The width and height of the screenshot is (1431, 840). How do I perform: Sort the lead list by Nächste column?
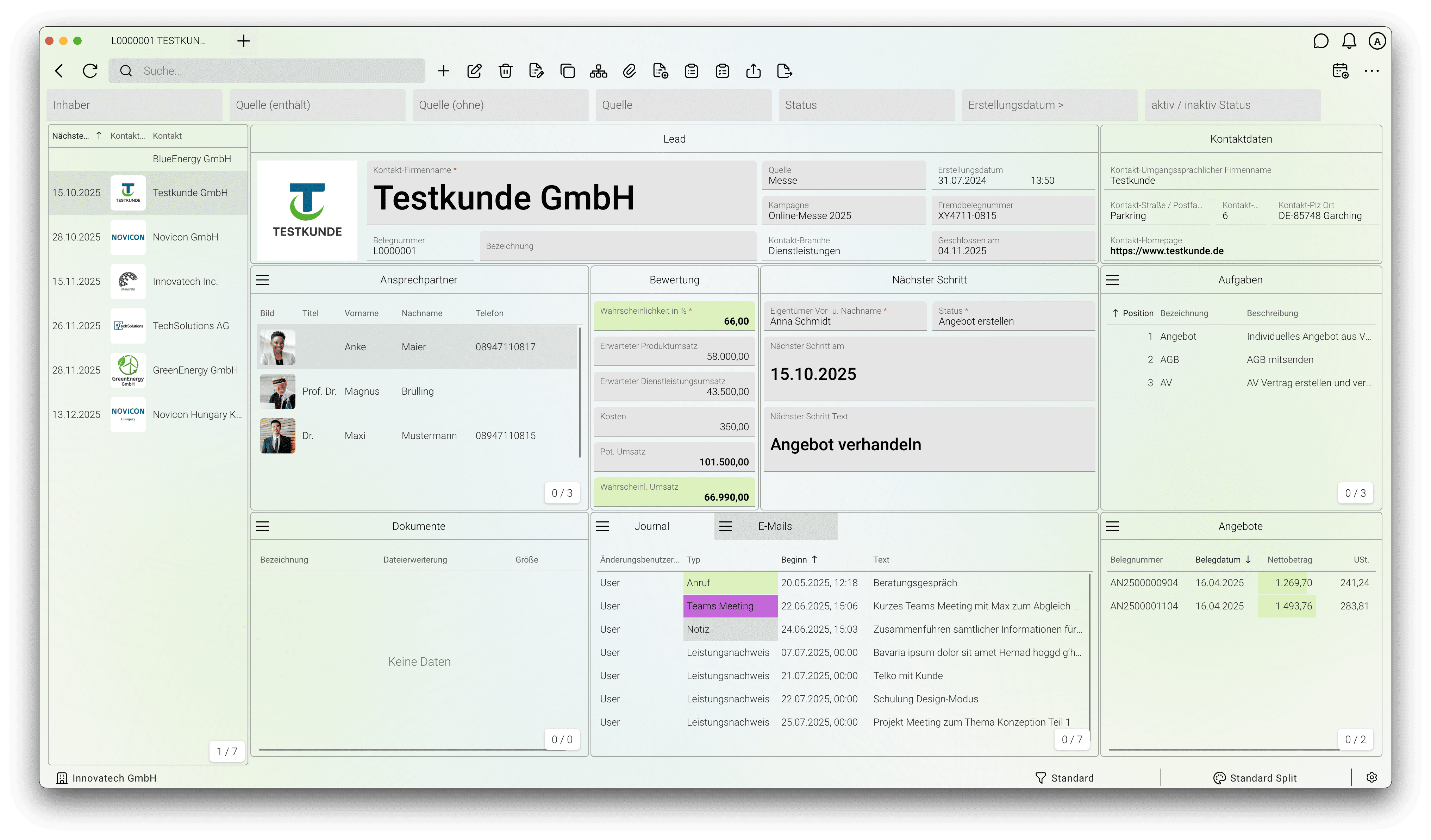[x=70, y=136]
